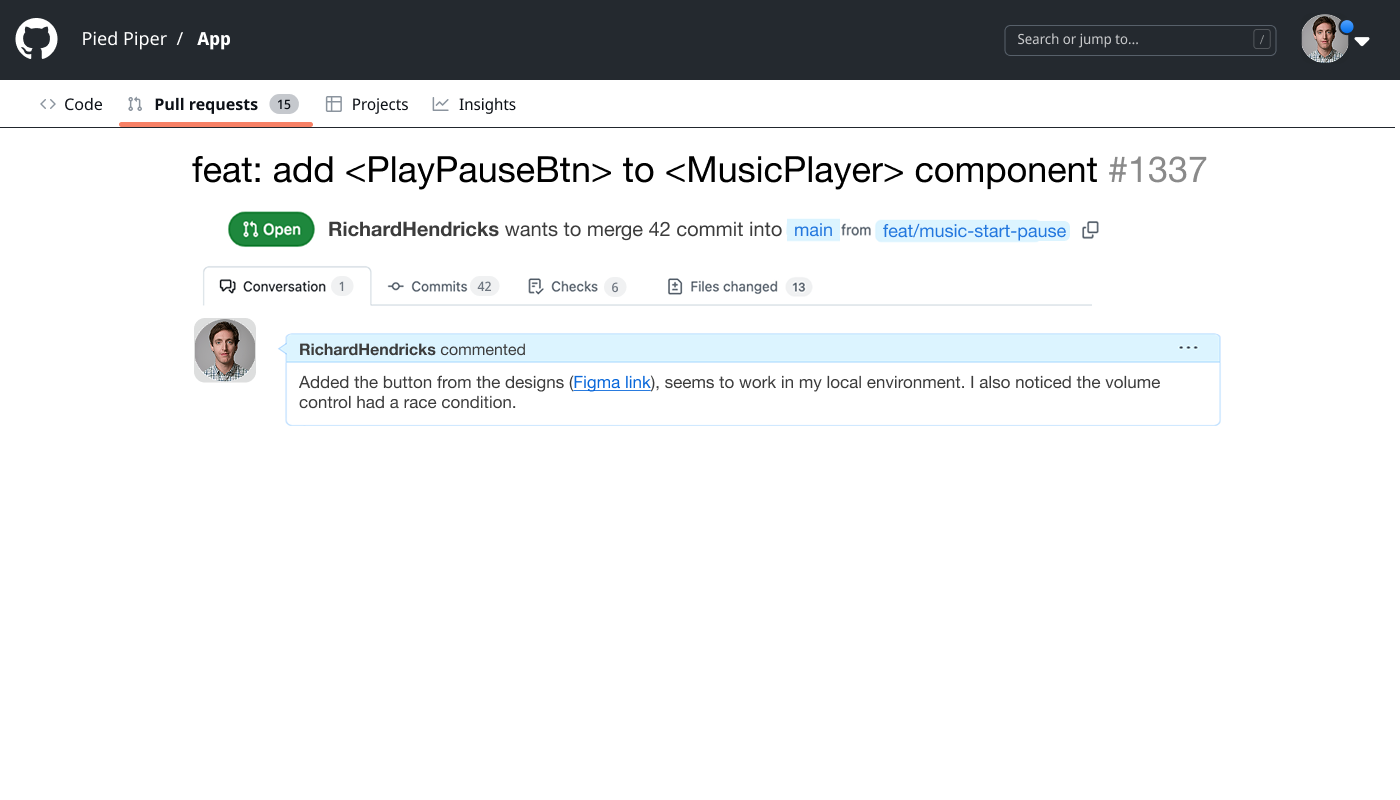
Task: Open the Projects tab
Action: click(367, 104)
